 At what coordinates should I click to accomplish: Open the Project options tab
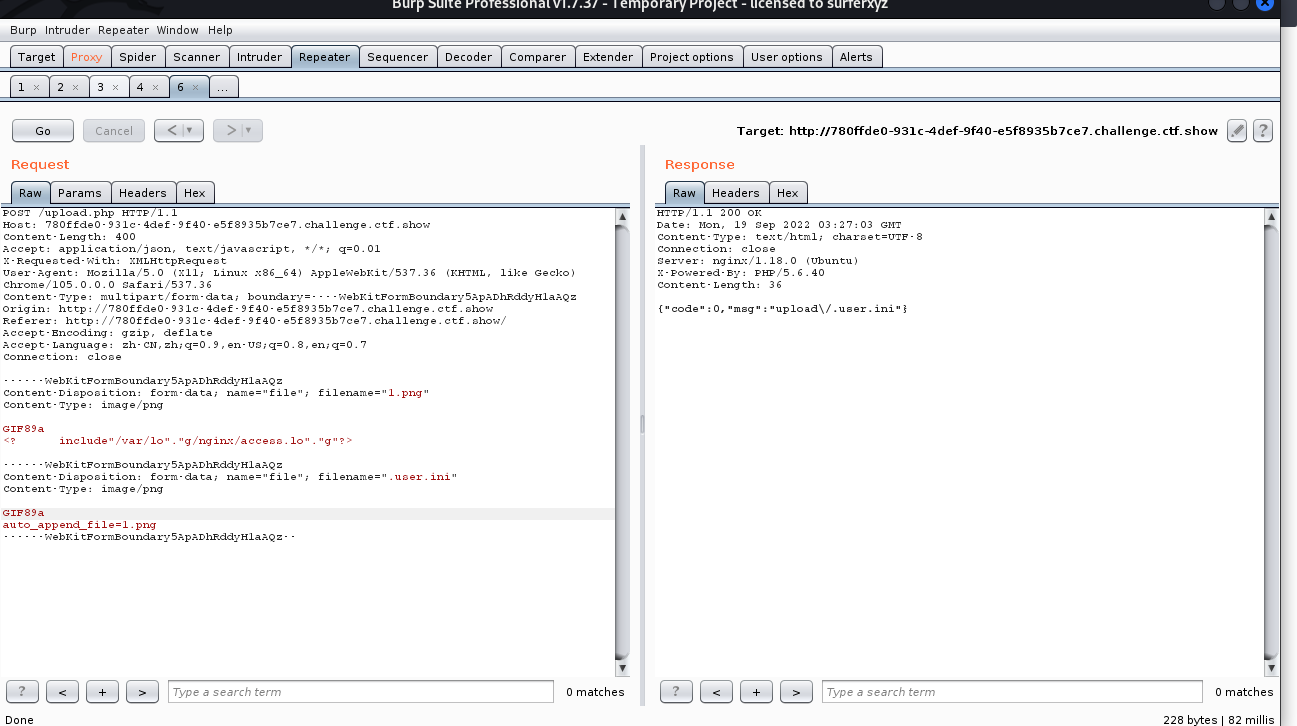pos(692,57)
